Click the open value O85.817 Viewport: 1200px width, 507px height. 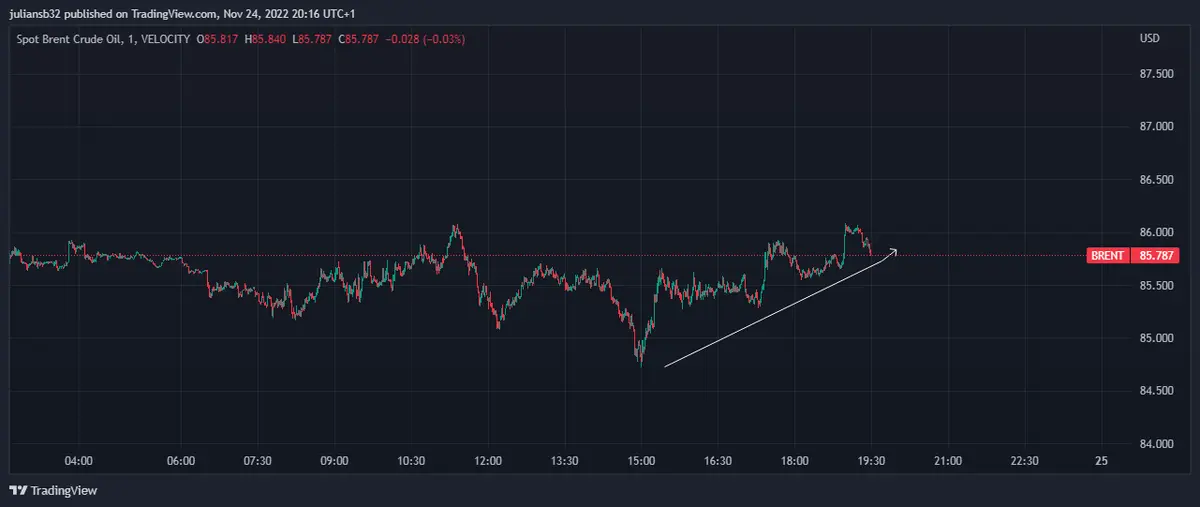(218, 39)
